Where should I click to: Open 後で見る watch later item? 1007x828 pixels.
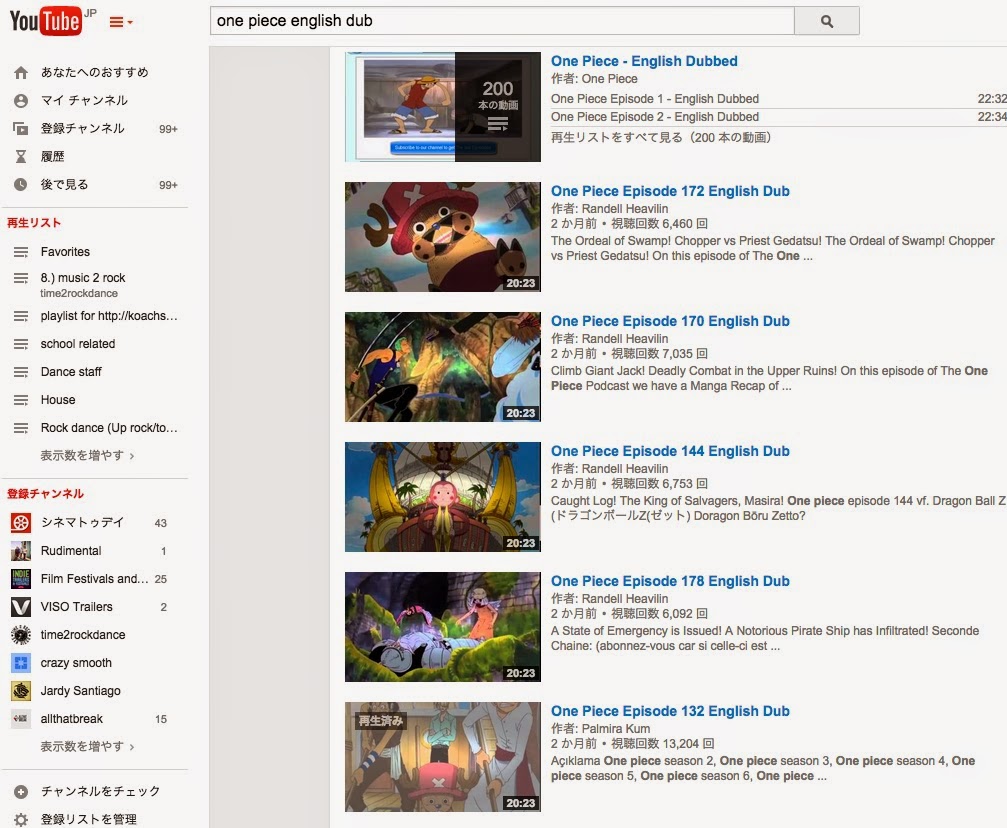point(64,184)
